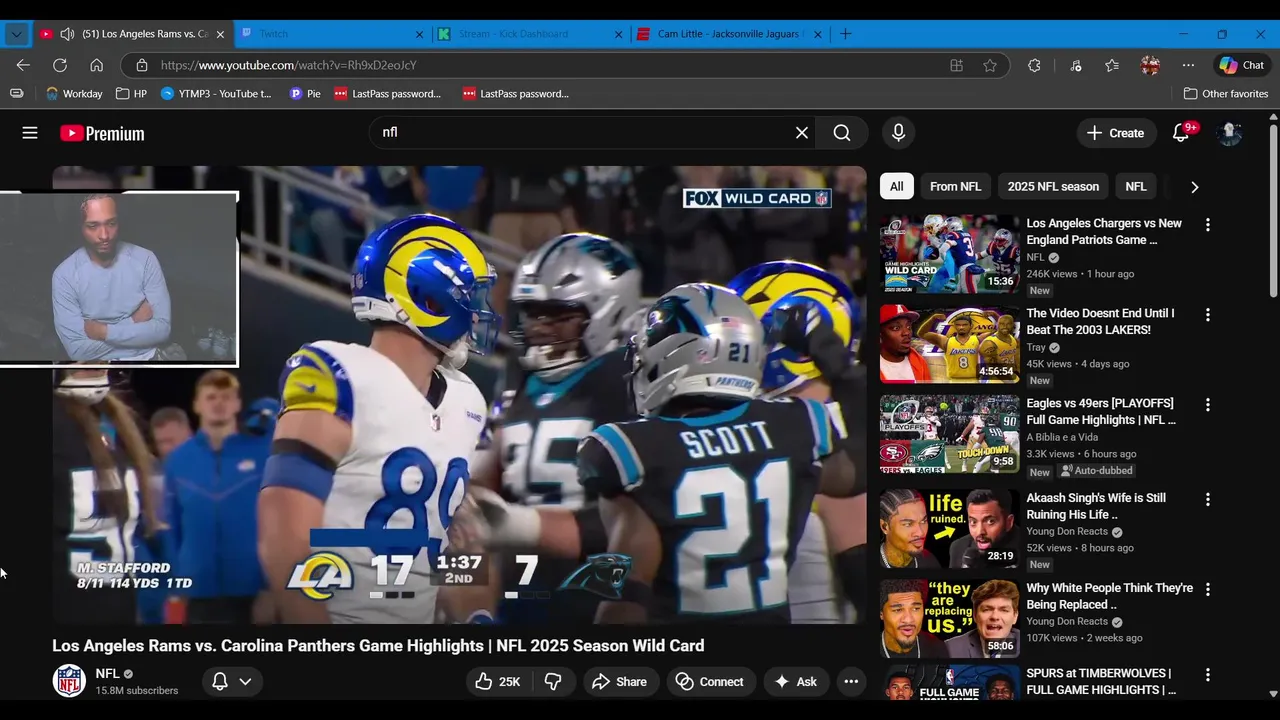Viewport: 1280px width, 720px height.
Task: Open the NFL channel avatar
Action: click(x=69, y=681)
